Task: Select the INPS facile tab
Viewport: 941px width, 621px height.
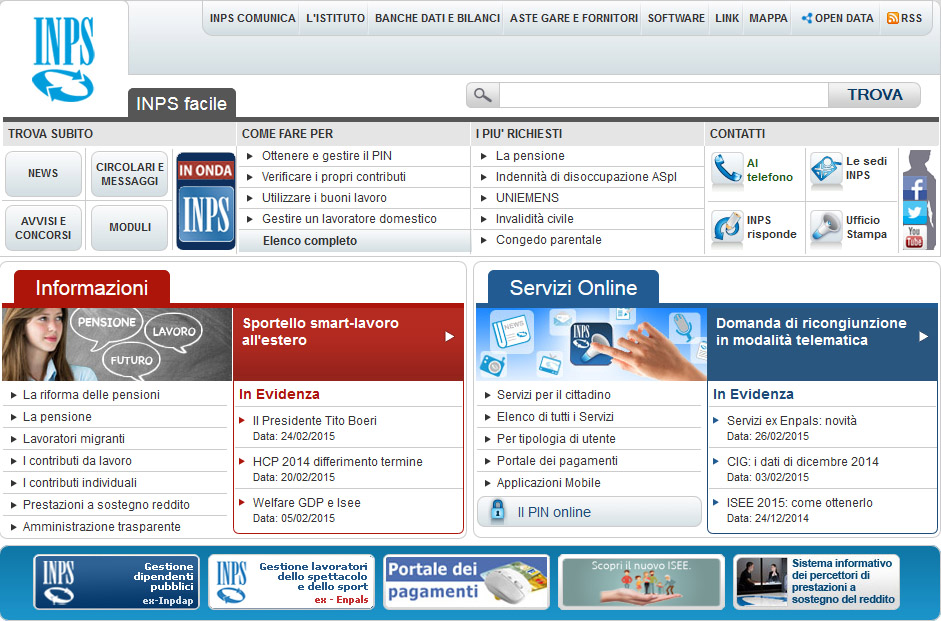Action: coord(182,103)
